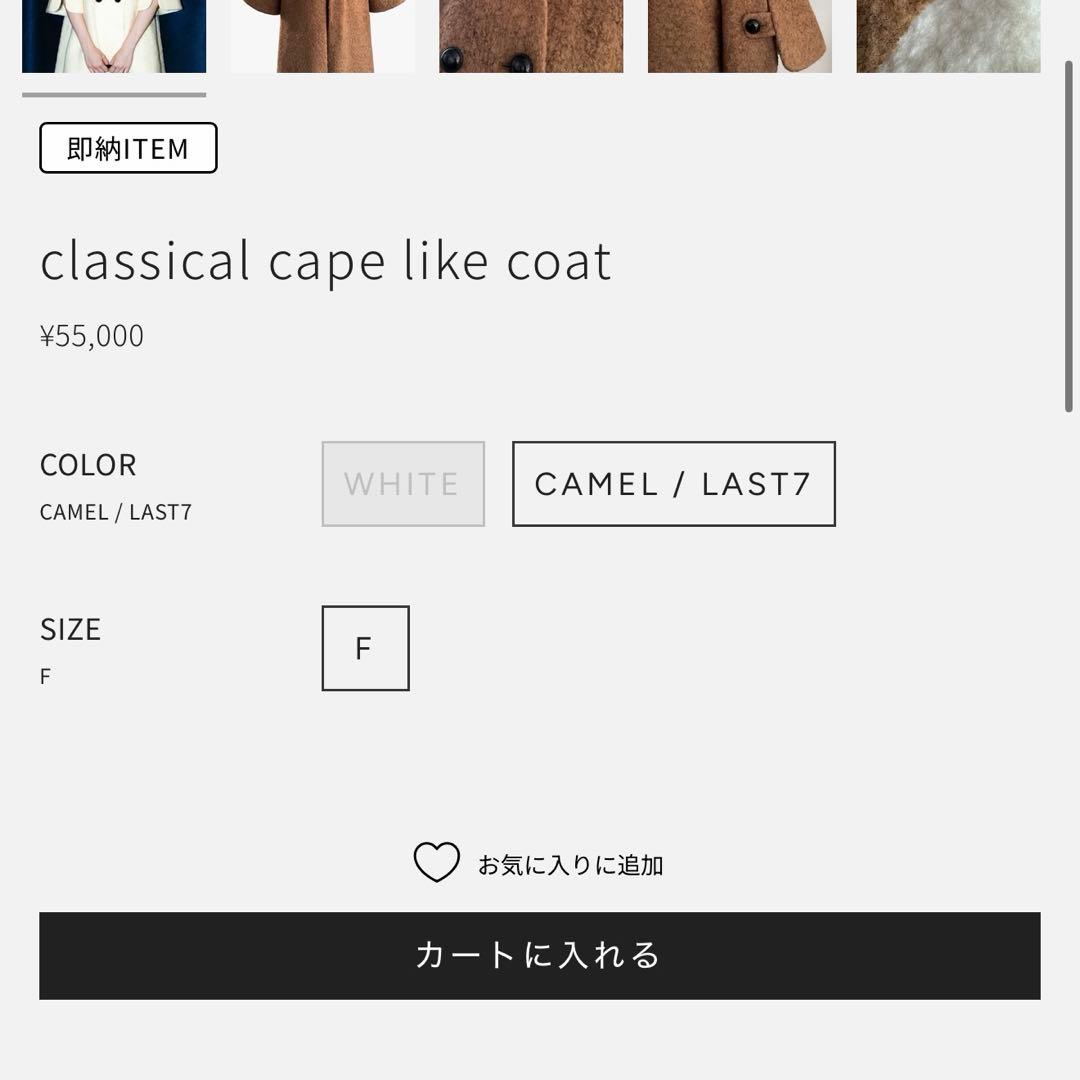View the third thumbnail showing coat buttons
Screen dimensions: 1080x1080
pyautogui.click(x=531, y=36)
